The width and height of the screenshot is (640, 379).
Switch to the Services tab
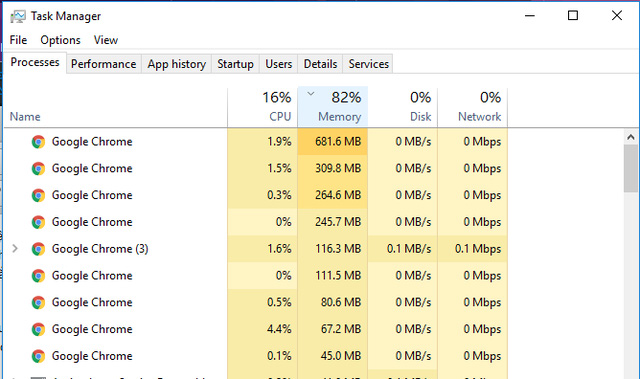tap(369, 64)
